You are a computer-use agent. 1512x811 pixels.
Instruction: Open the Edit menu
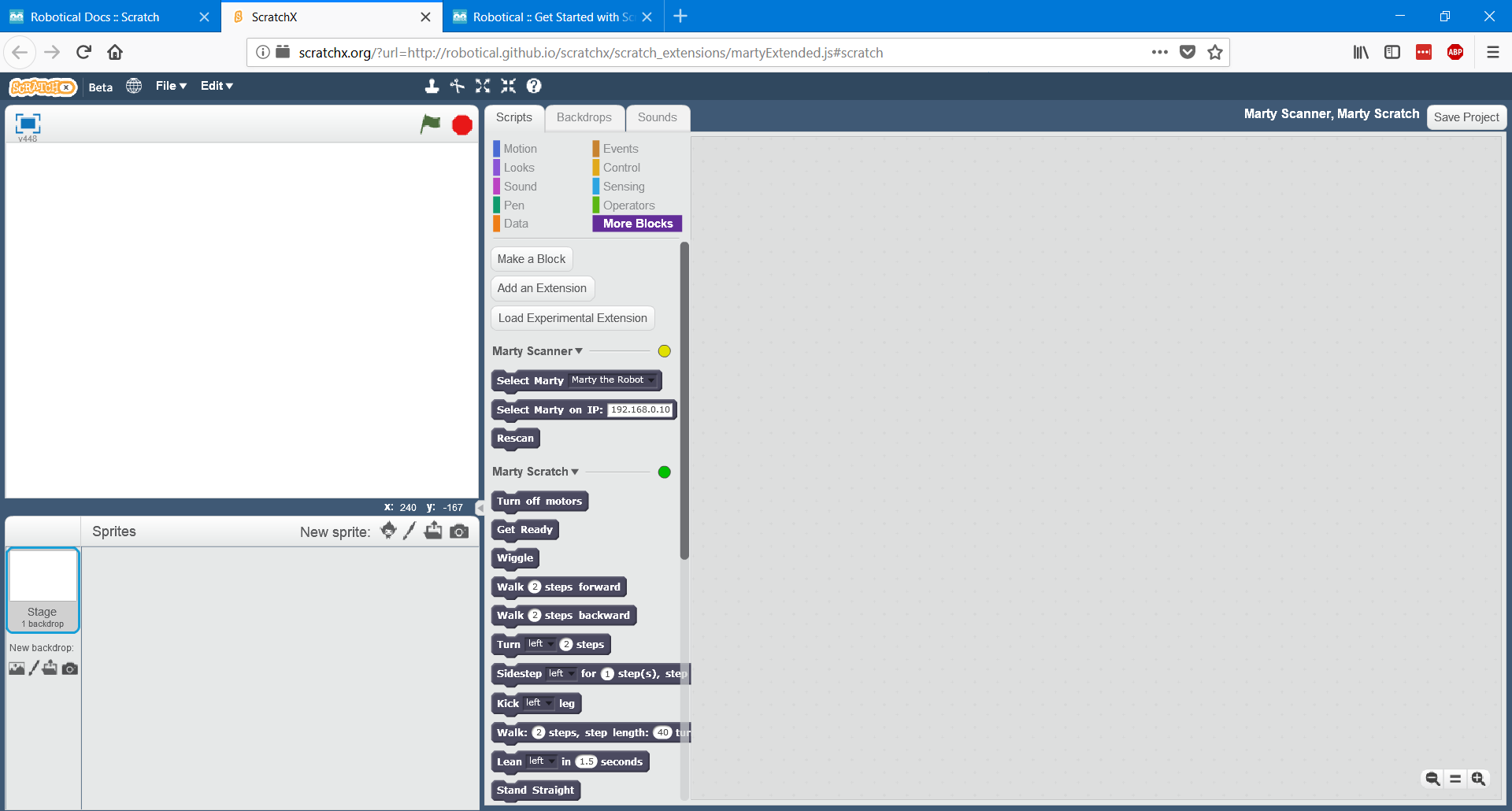pyautogui.click(x=217, y=86)
